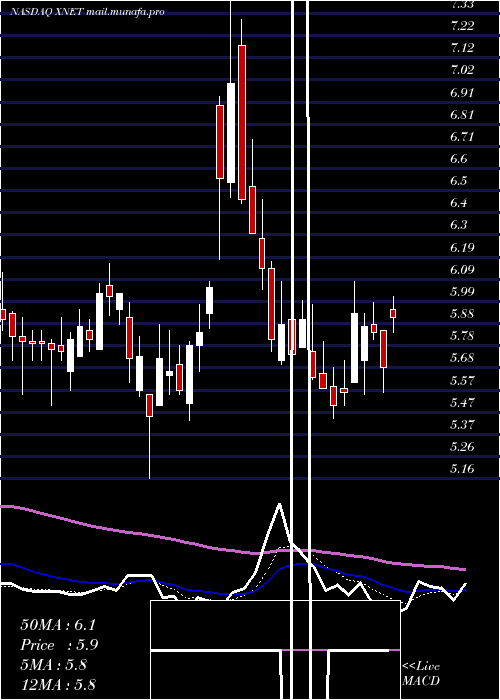The image size is (500, 700).
Task: Click the 5.37 price axis label
Action: pos(462,425)
